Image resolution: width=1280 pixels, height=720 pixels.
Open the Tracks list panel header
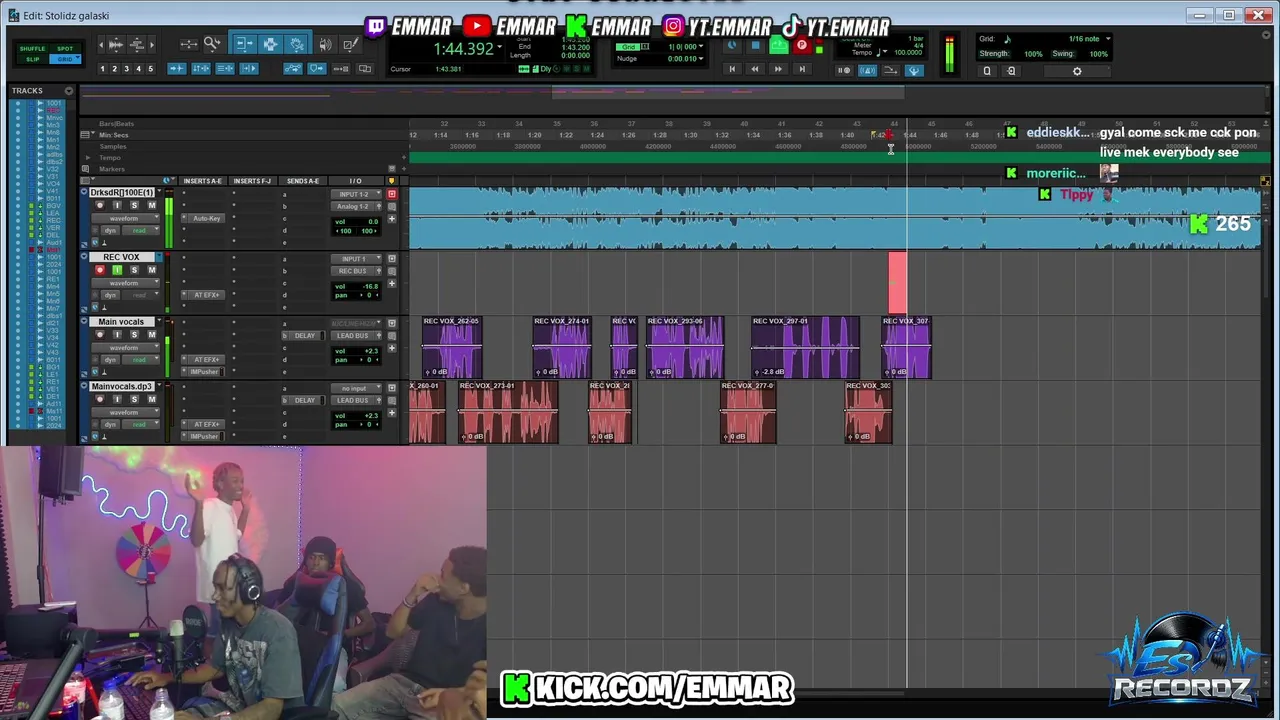[27, 90]
